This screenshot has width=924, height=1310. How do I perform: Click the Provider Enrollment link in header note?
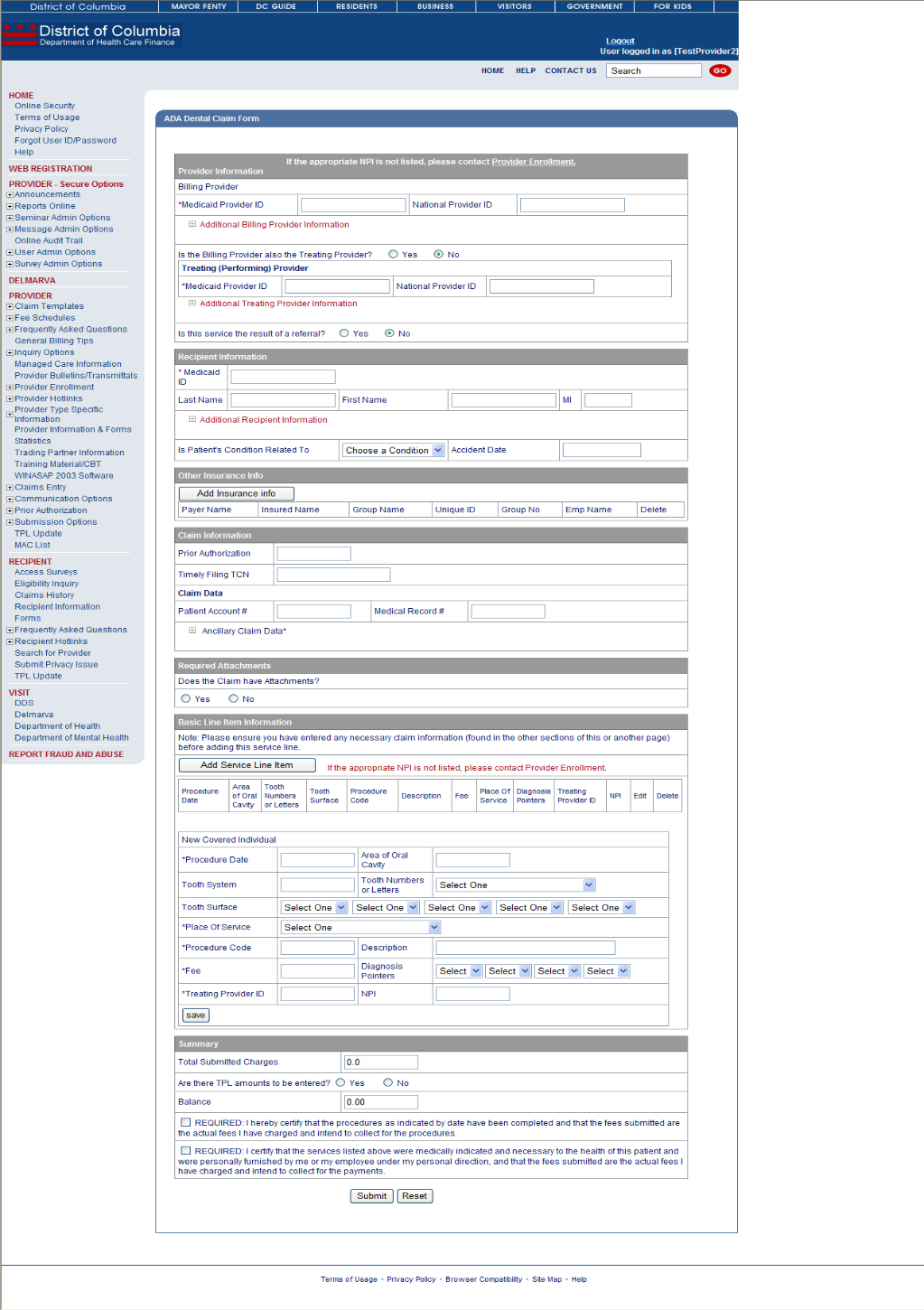coord(533,162)
